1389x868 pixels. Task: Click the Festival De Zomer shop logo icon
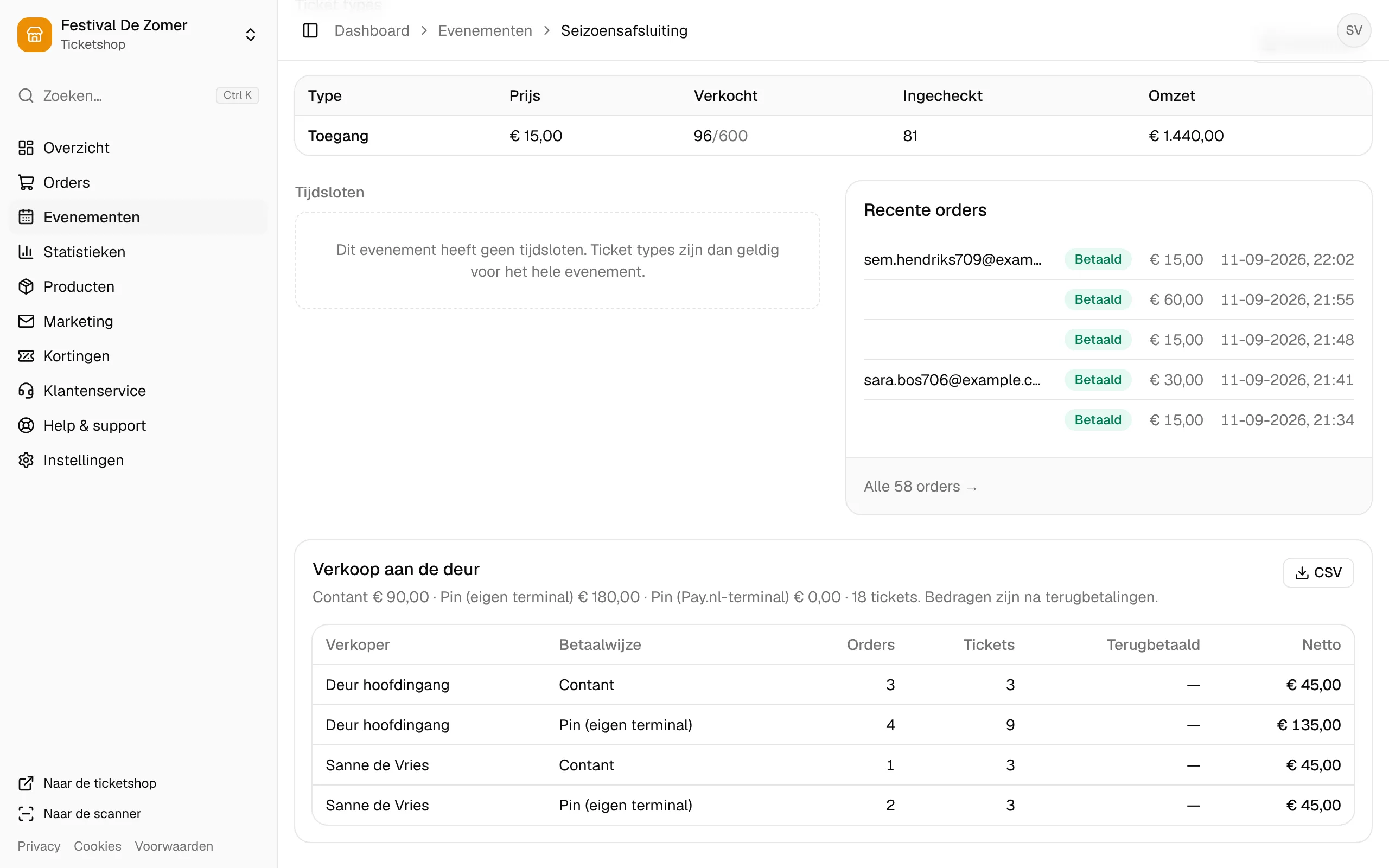34,34
